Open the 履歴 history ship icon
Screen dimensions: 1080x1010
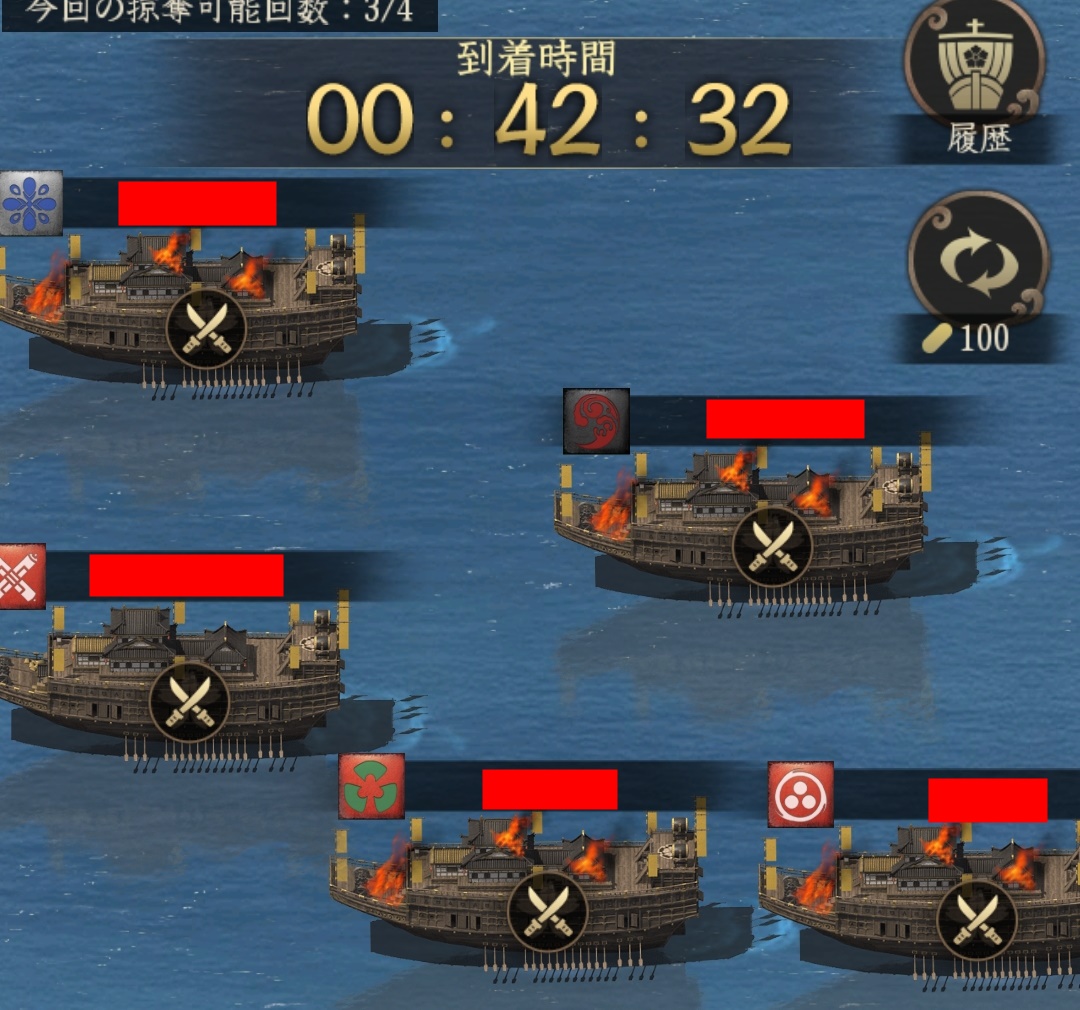pos(975,63)
